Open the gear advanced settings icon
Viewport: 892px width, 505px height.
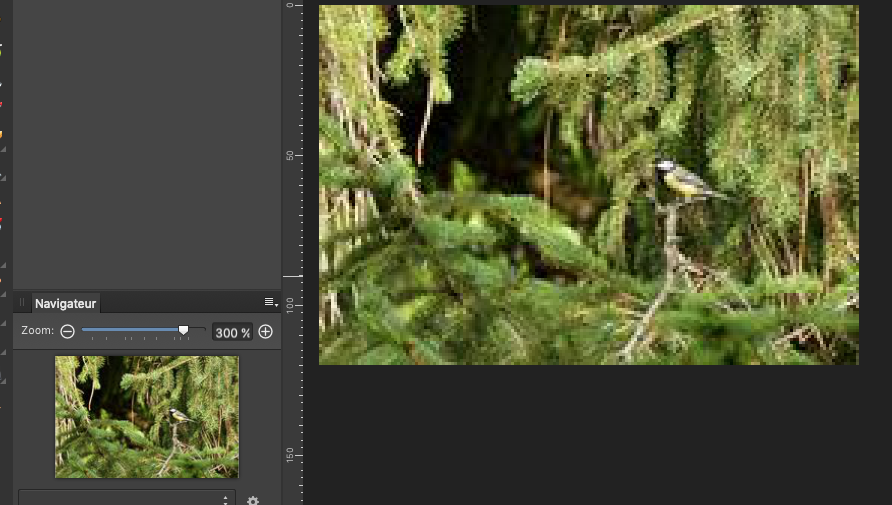click(x=253, y=500)
